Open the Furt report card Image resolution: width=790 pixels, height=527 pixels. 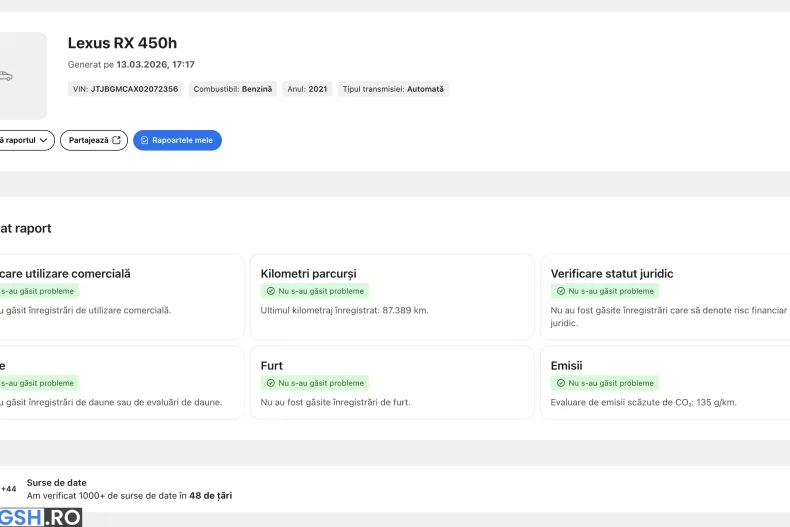point(389,383)
